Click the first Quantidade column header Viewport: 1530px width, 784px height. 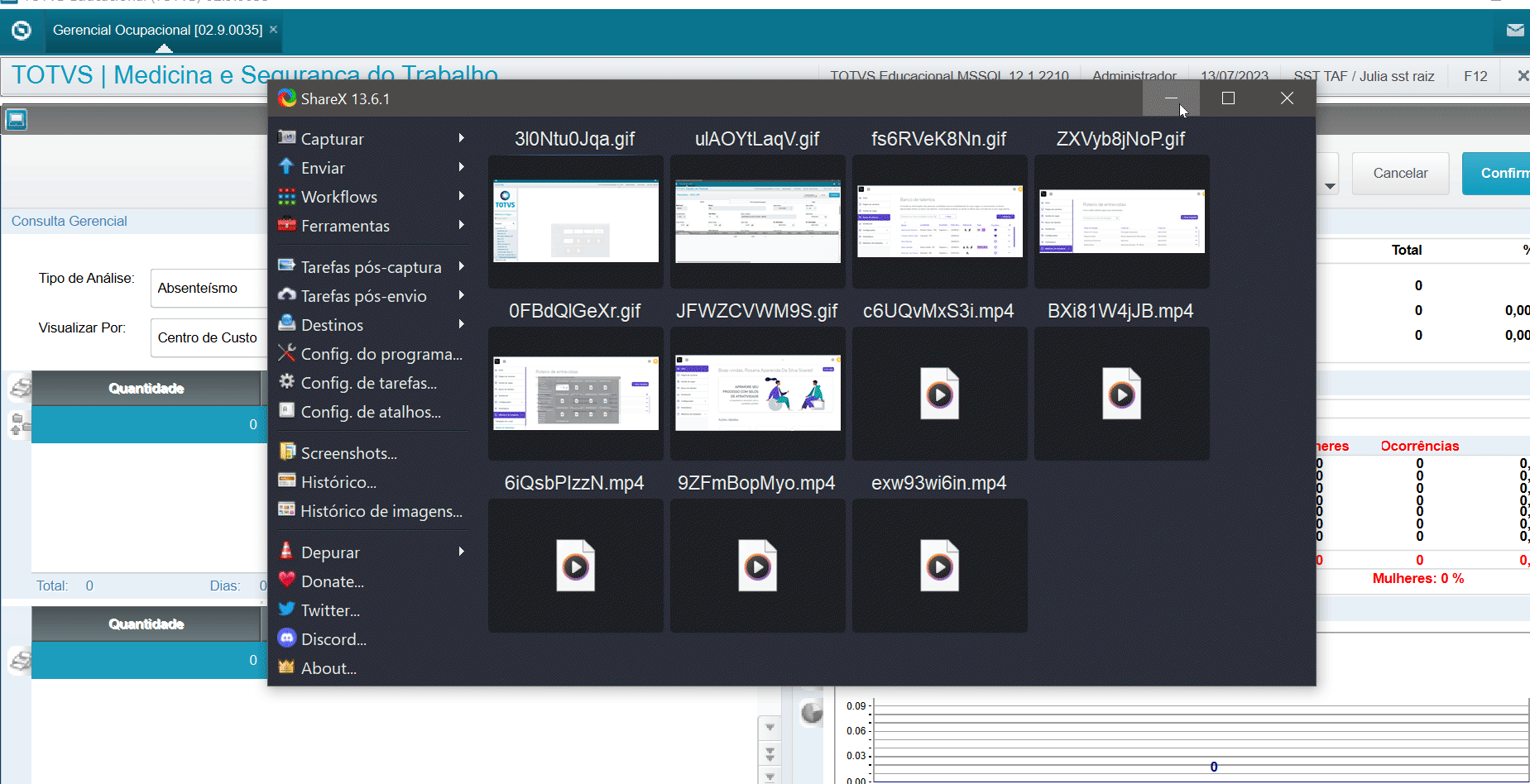[146, 389]
